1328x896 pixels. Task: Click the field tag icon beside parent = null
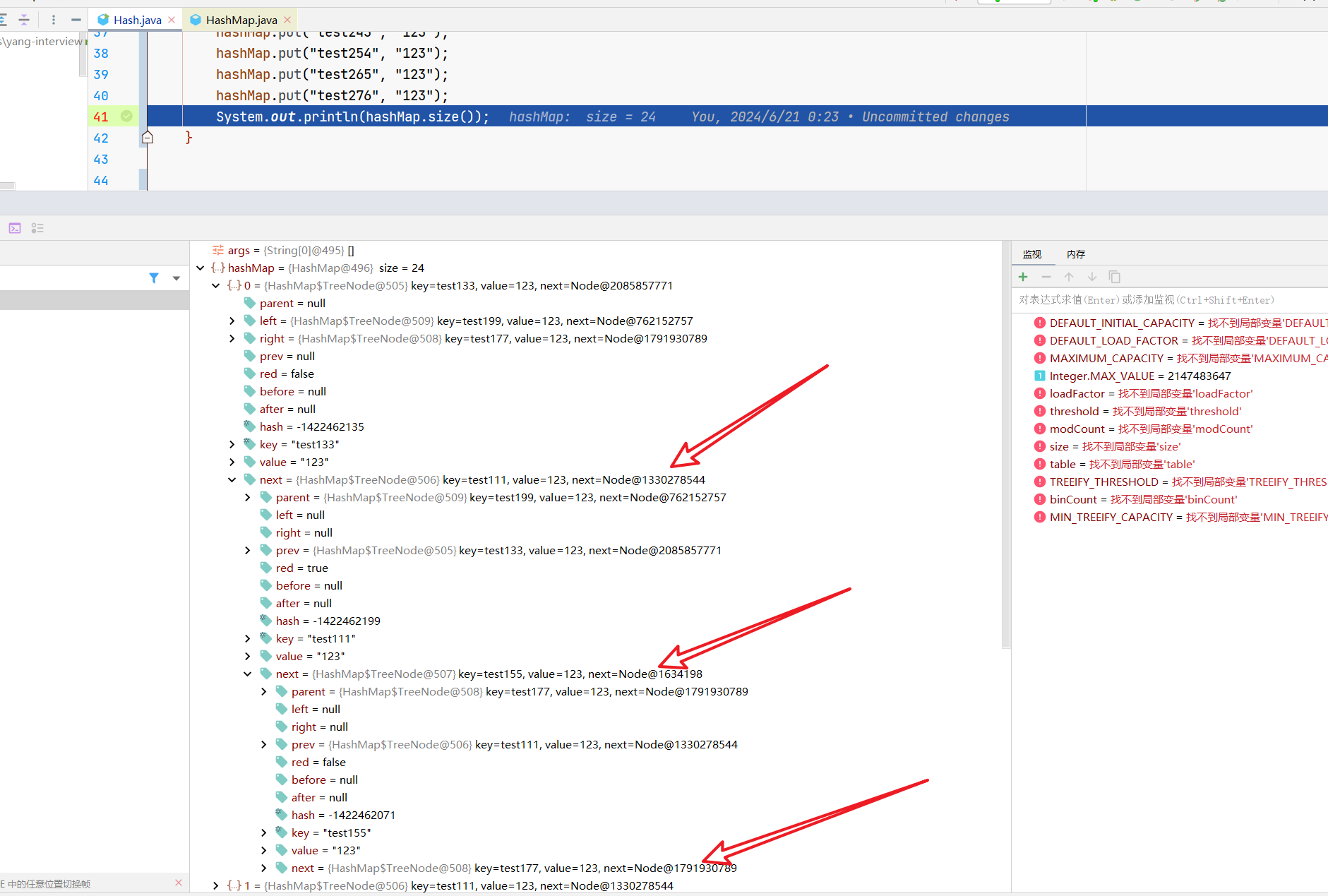point(250,303)
